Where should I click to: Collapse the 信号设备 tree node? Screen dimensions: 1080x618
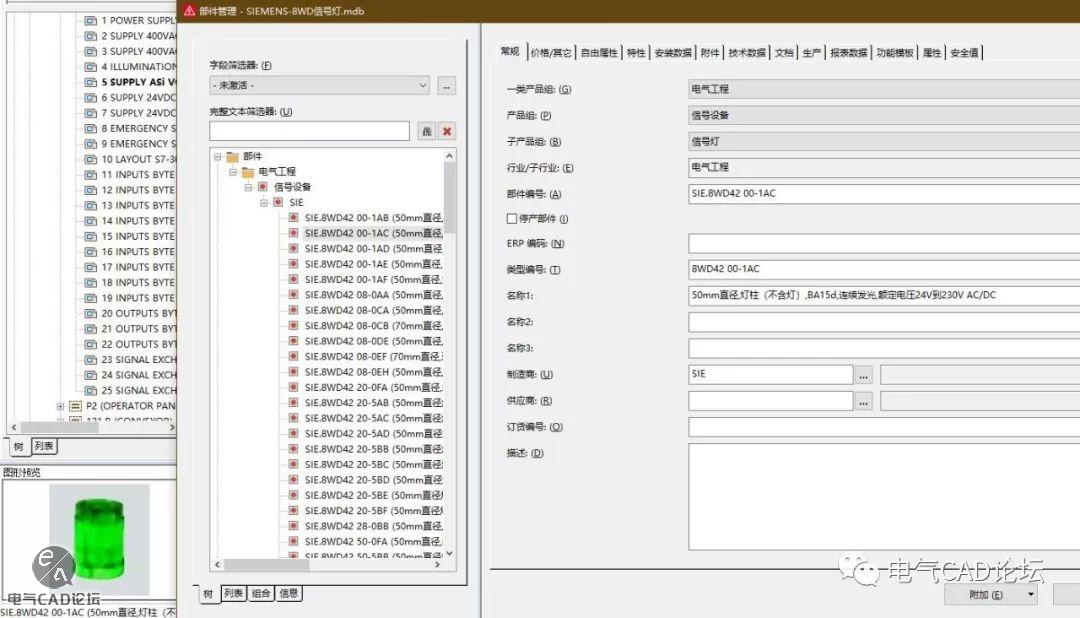(248, 187)
